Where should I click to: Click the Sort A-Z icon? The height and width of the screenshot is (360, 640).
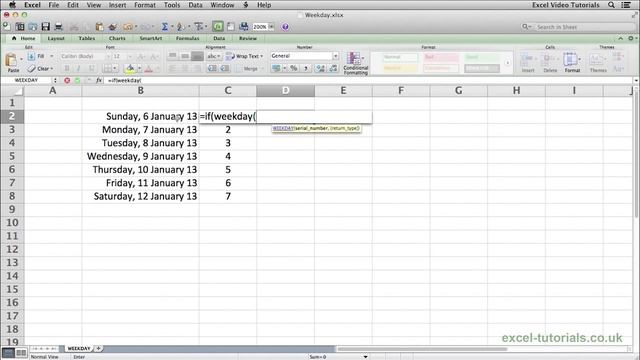(x=180, y=27)
